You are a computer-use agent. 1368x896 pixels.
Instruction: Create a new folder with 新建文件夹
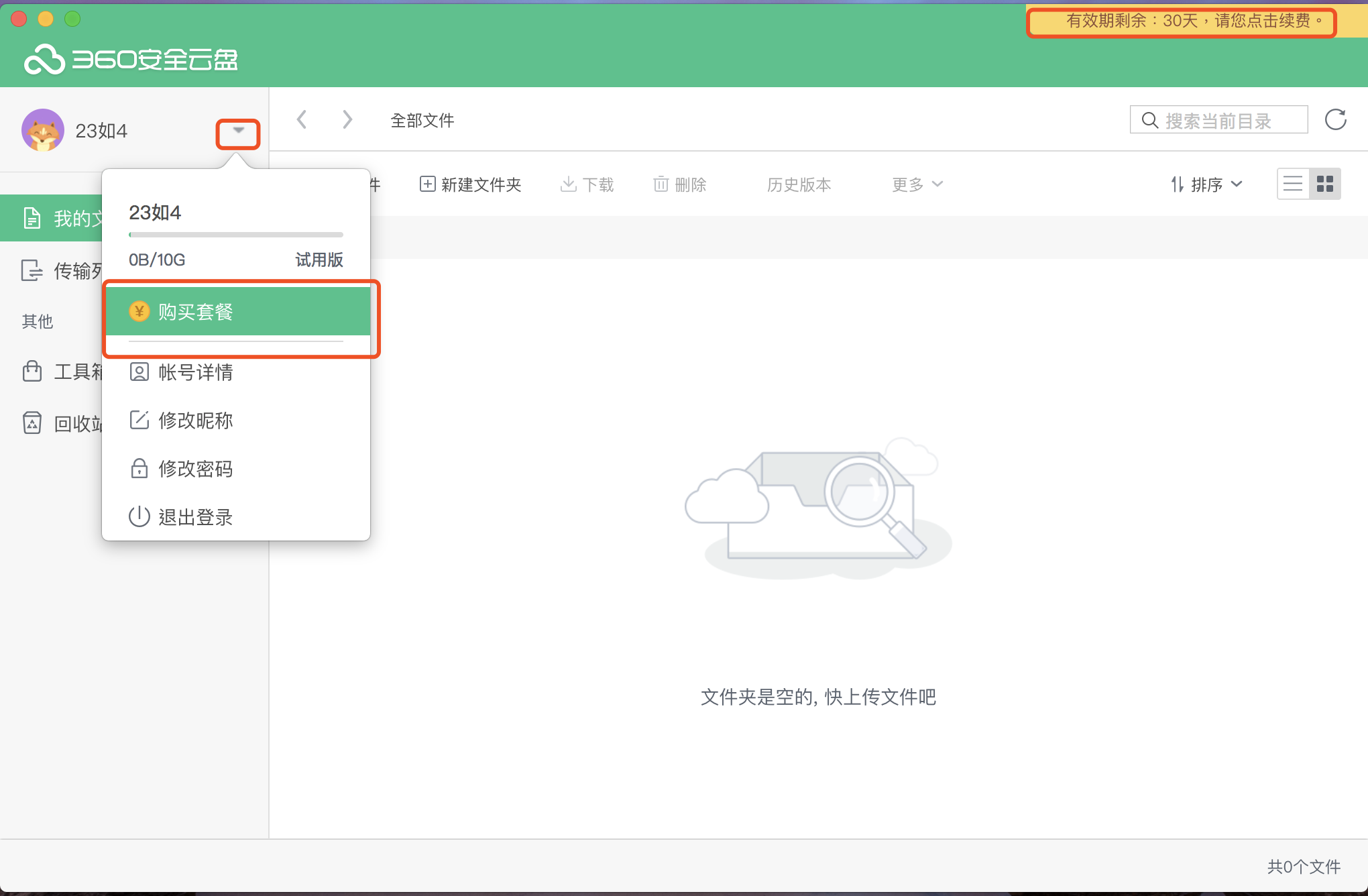(x=470, y=184)
